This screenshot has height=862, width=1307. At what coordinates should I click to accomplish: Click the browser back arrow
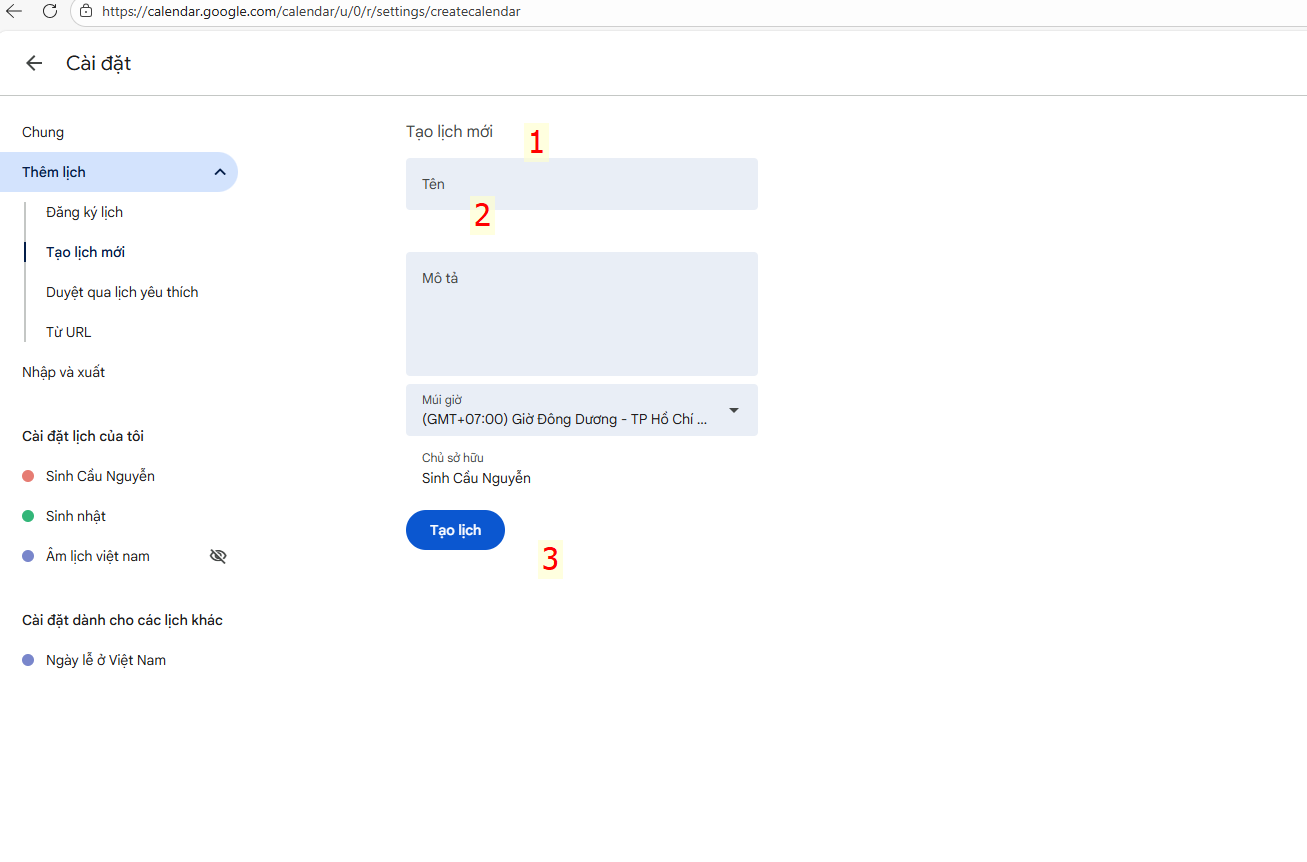click(14, 12)
